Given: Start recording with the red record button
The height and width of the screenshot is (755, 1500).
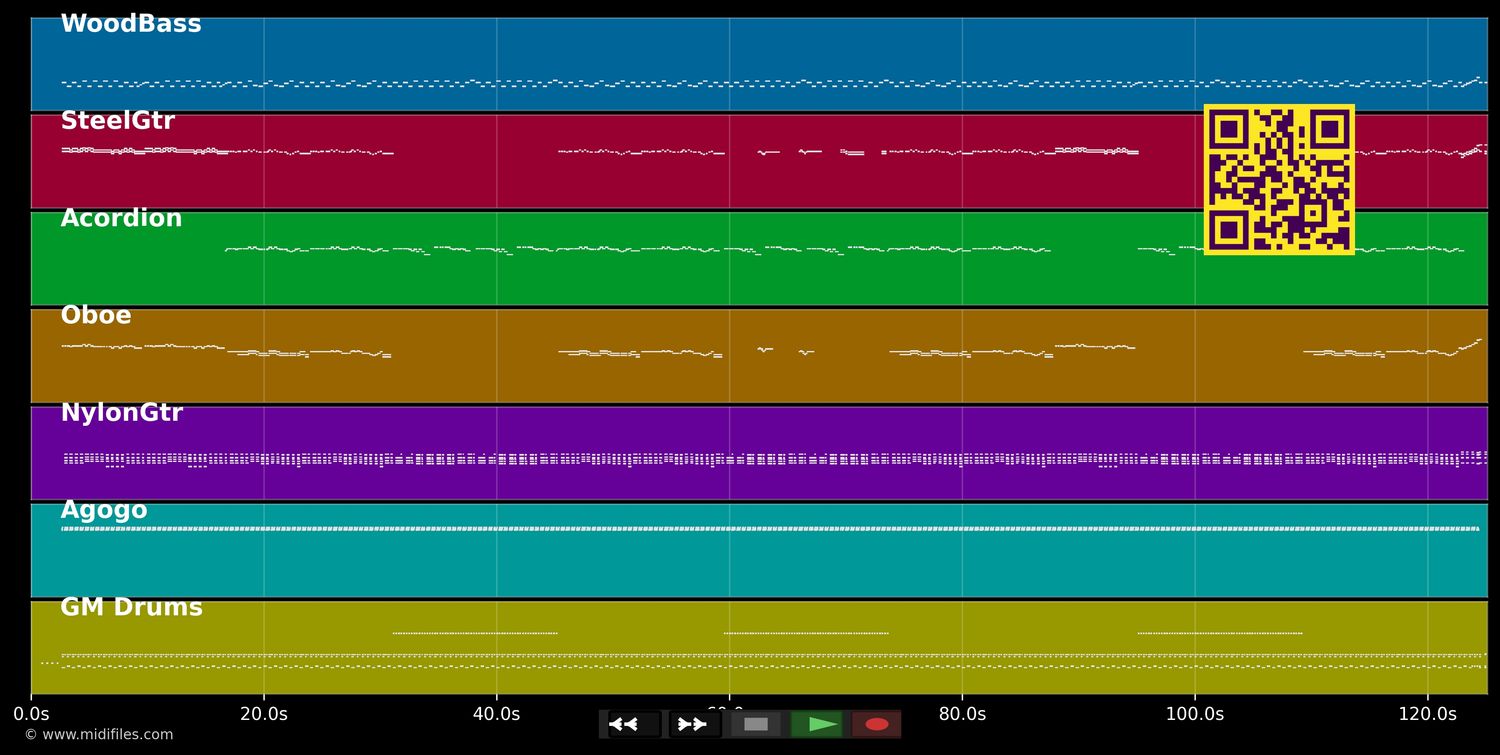Looking at the screenshot, I should click(x=877, y=724).
